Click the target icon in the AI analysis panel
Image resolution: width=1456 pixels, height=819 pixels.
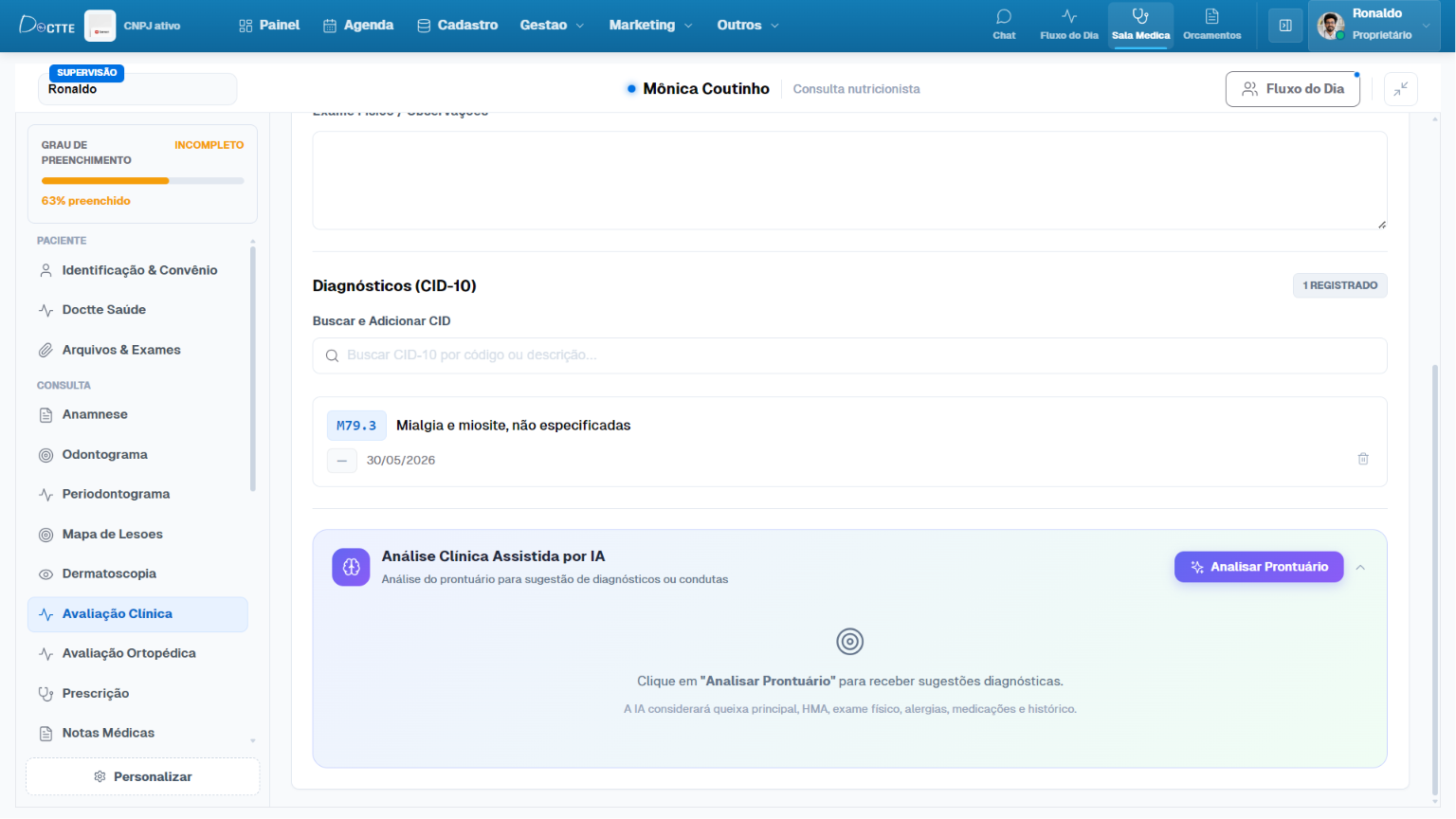point(850,642)
